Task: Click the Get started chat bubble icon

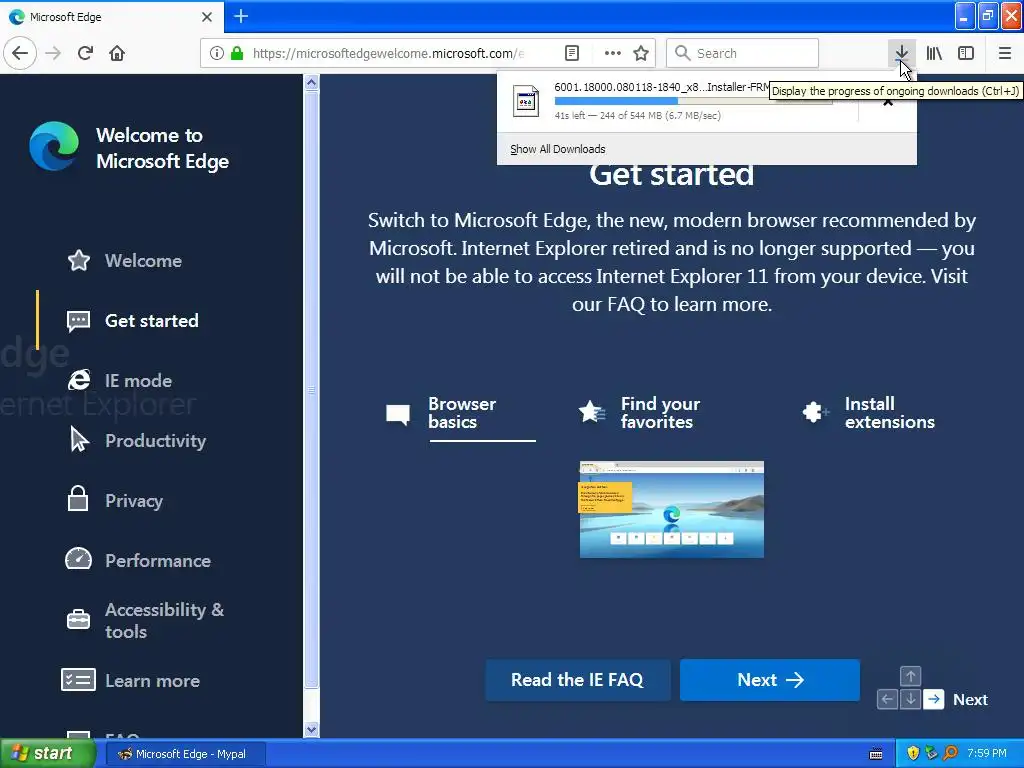Action: 78,321
